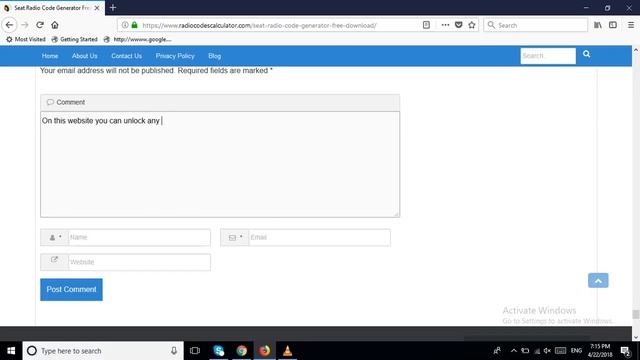Switch to Firefox on the taskbar

point(264,351)
